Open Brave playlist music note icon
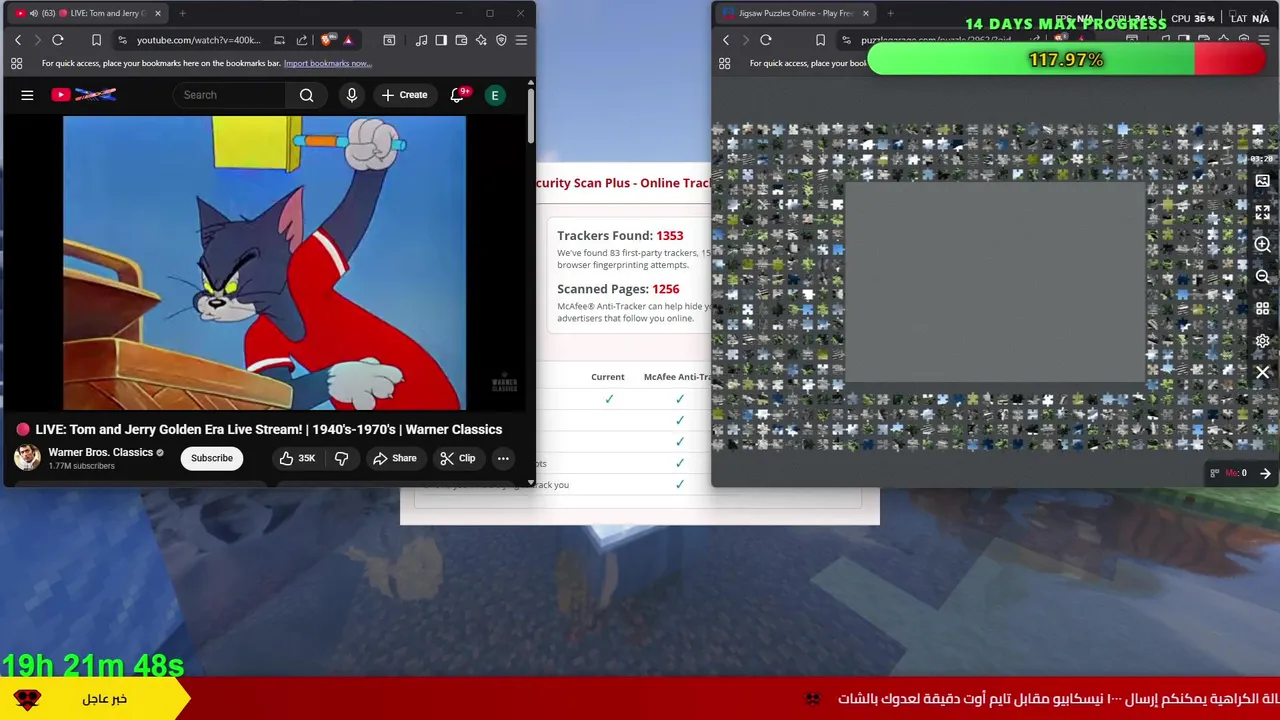Image resolution: width=1280 pixels, height=720 pixels. 421,40
